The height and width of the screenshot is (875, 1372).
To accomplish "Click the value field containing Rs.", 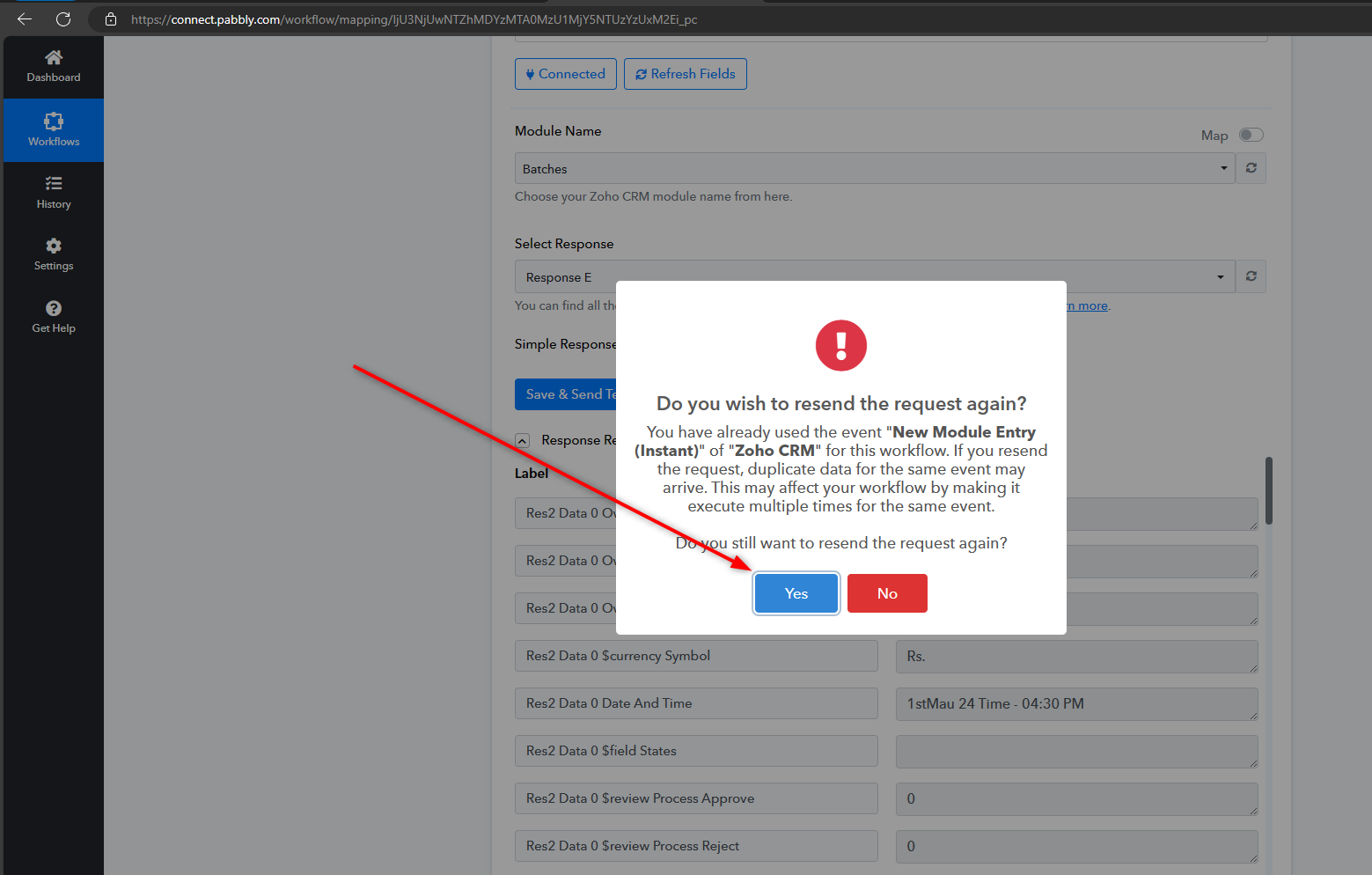I will (1077, 656).
